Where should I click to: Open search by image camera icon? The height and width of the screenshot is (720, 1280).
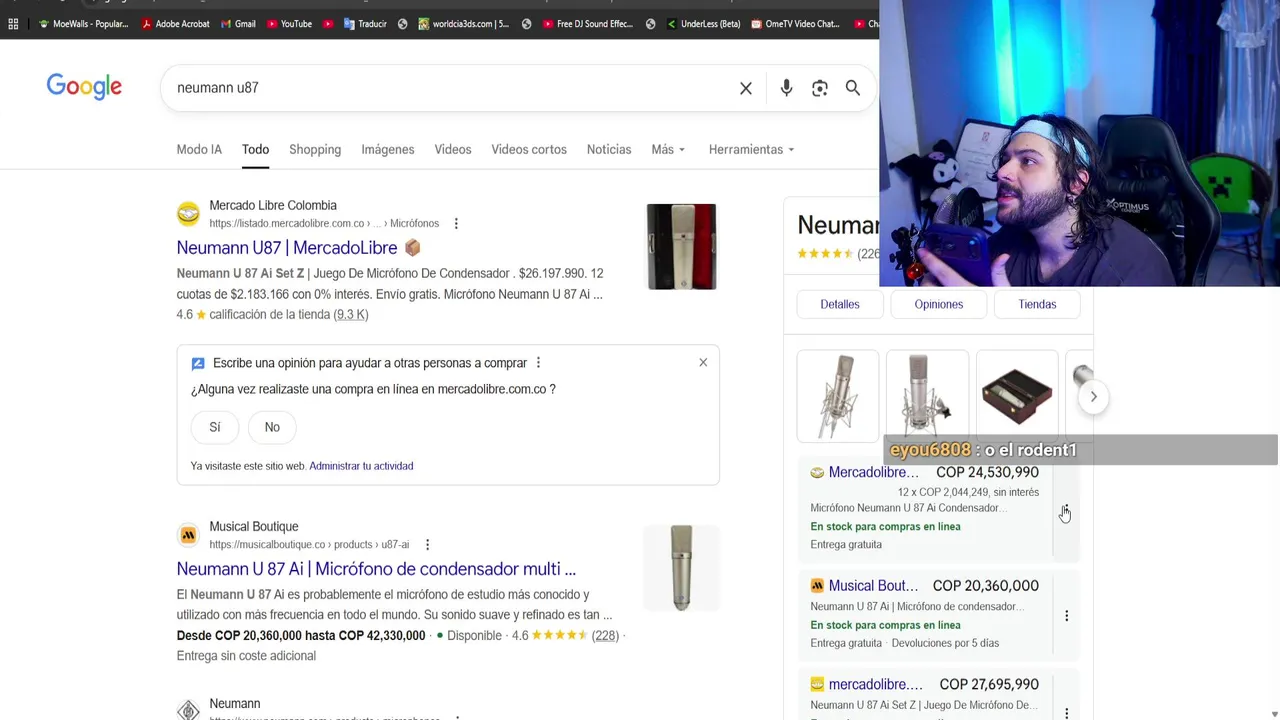[x=820, y=88]
